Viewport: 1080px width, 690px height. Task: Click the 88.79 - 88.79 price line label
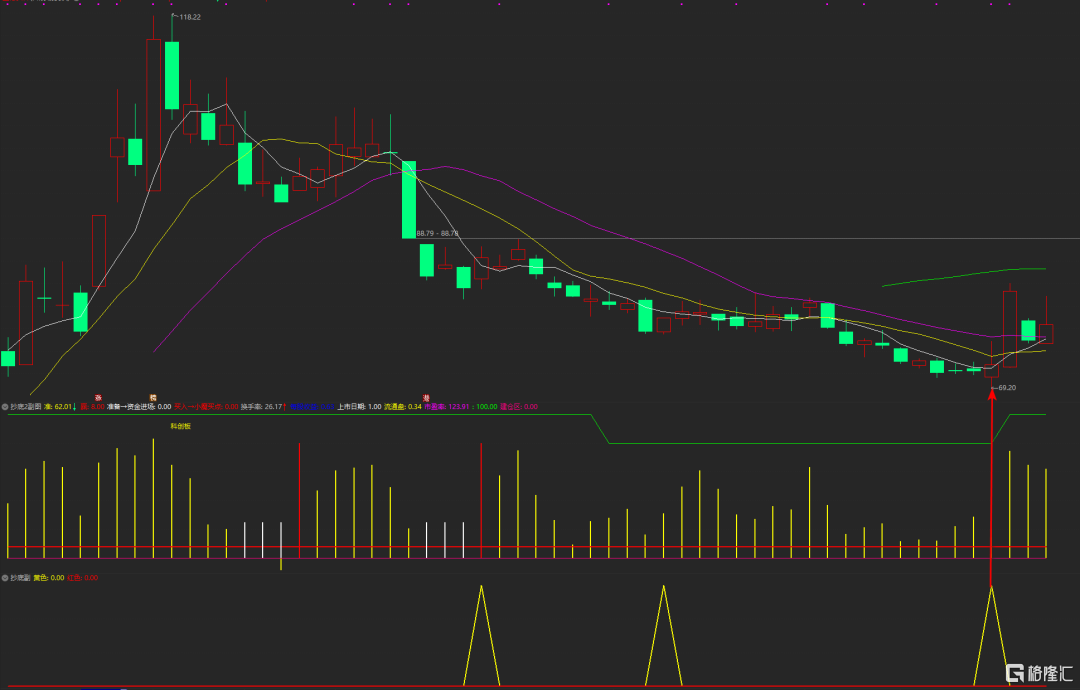coord(437,233)
